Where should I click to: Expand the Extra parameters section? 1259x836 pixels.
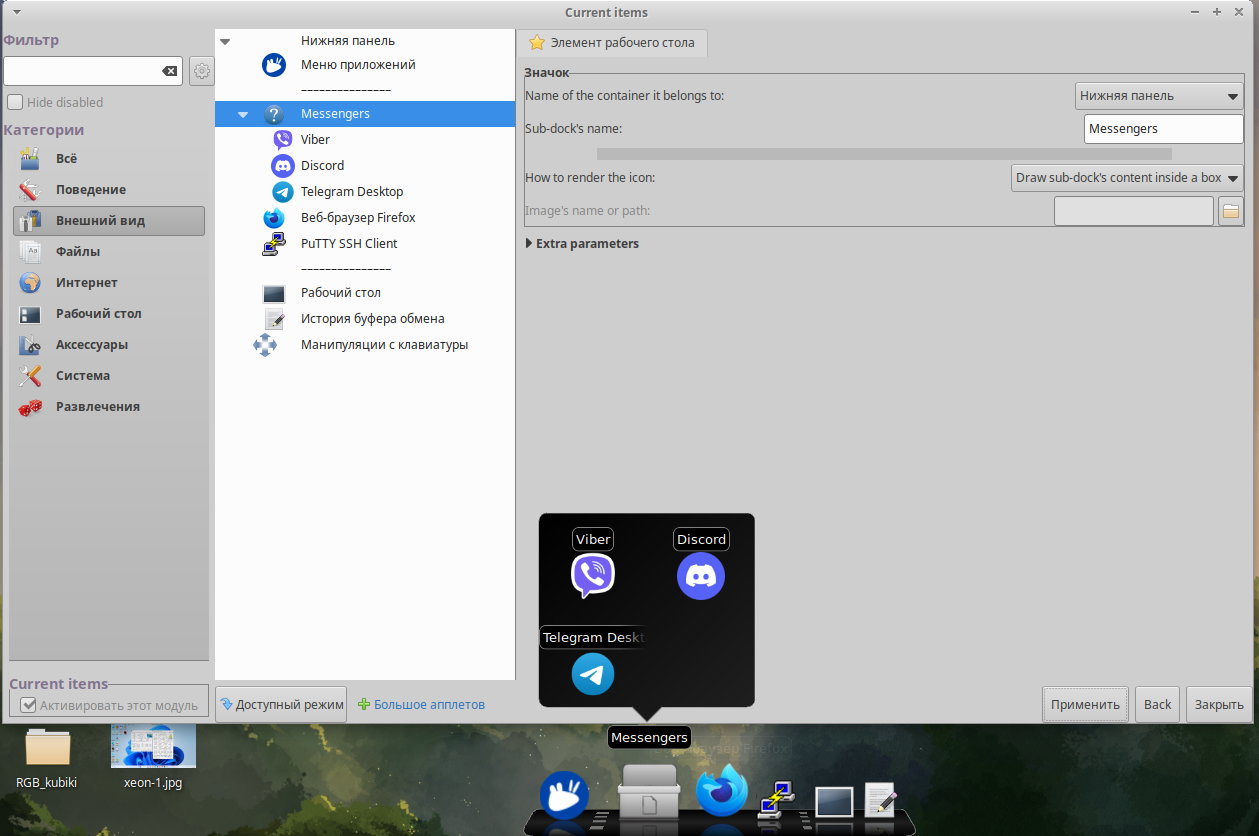tap(582, 243)
